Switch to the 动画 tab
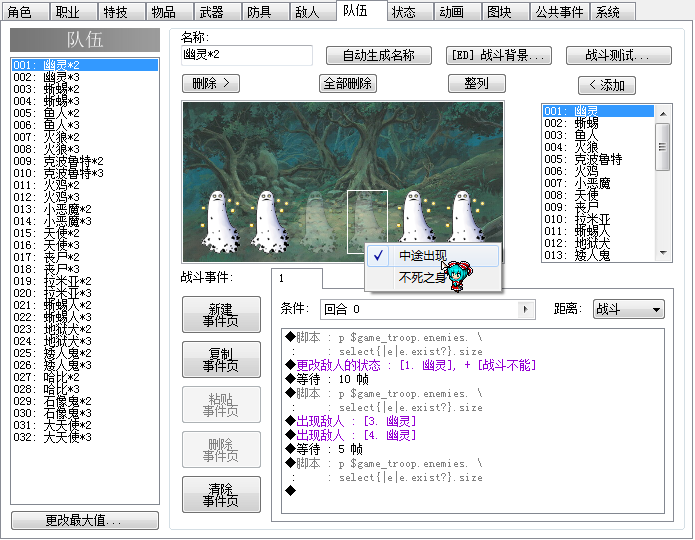The height and width of the screenshot is (540, 695). [x=457, y=12]
